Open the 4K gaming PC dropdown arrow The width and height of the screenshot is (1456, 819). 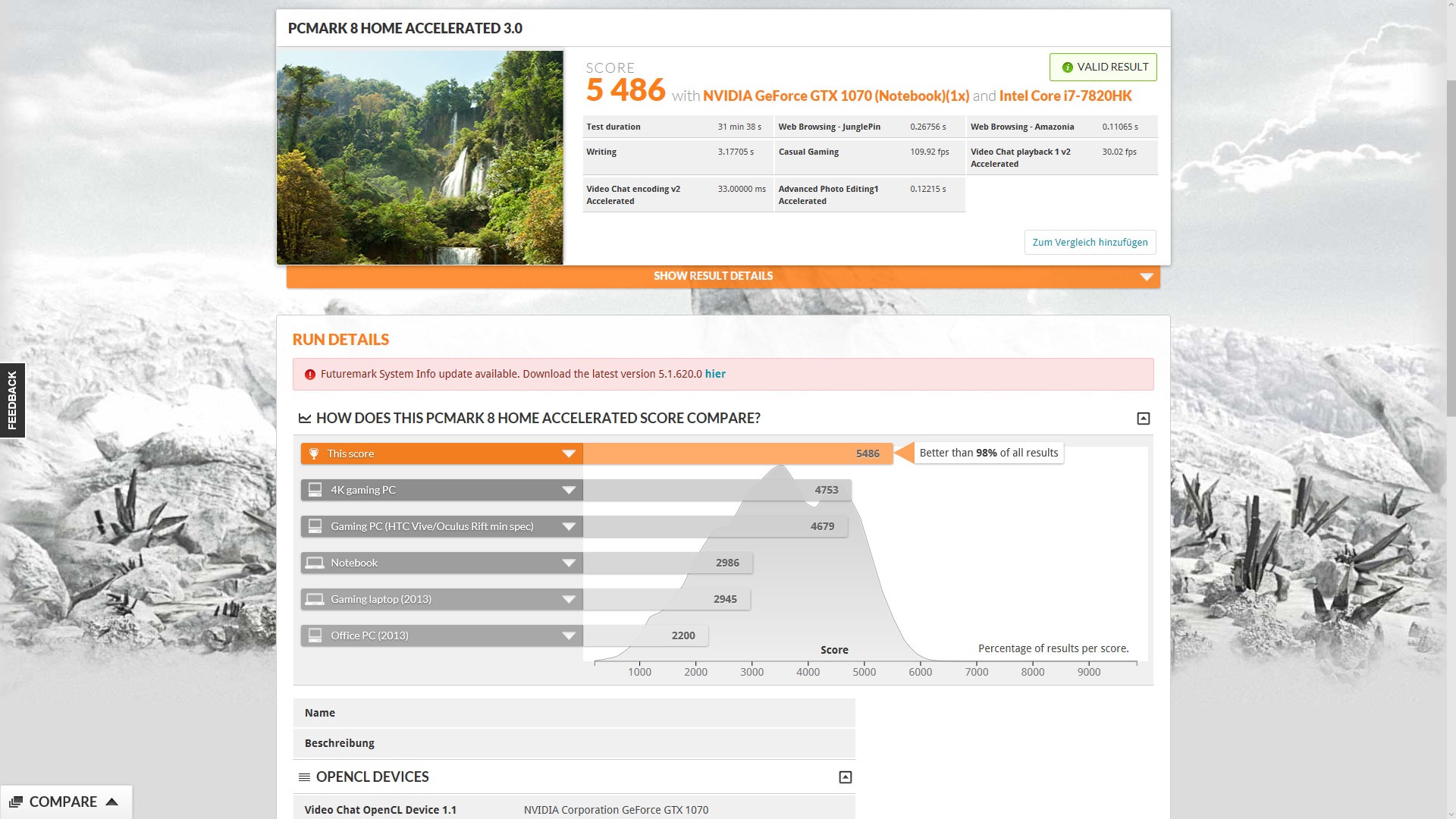coord(569,490)
